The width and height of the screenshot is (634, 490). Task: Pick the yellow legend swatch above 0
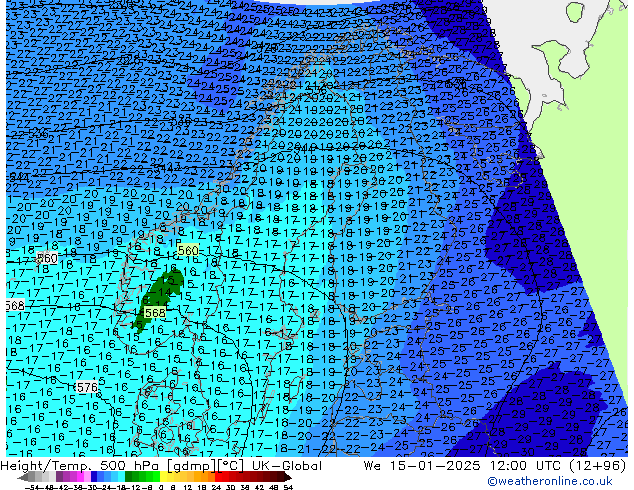(x=164, y=477)
